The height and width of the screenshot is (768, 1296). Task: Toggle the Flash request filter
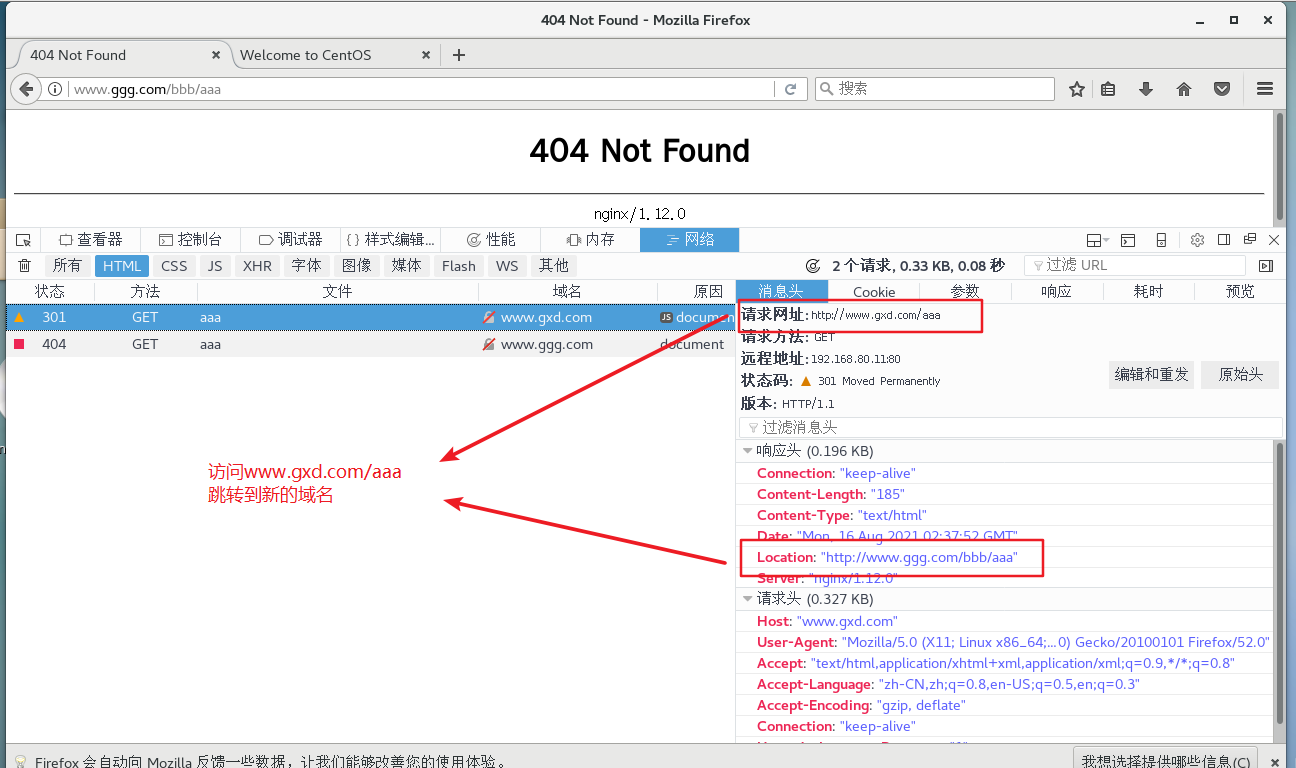(459, 265)
